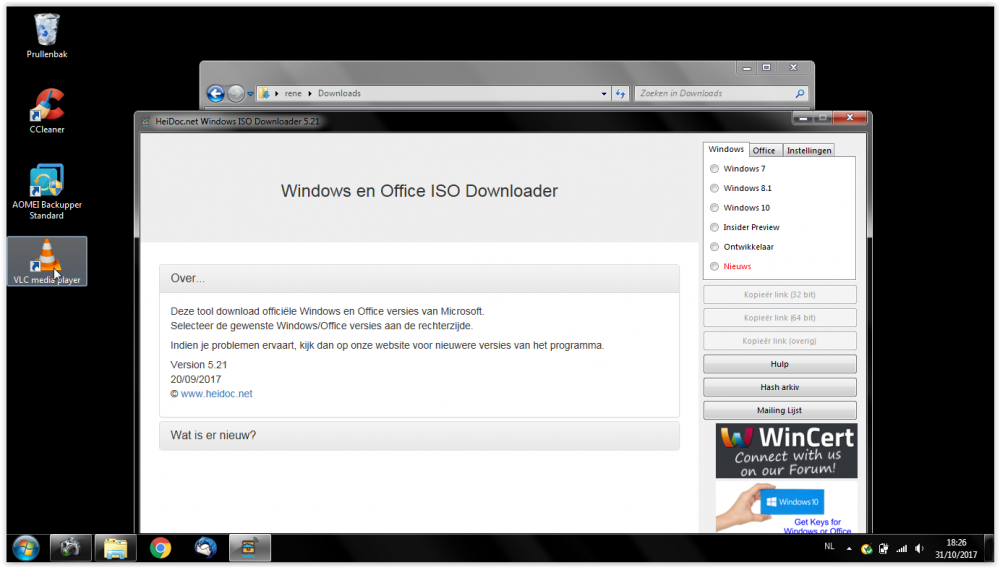1000x568 pixels.
Task: Click Kopieër link (64 bit) button
Action: coord(779,317)
